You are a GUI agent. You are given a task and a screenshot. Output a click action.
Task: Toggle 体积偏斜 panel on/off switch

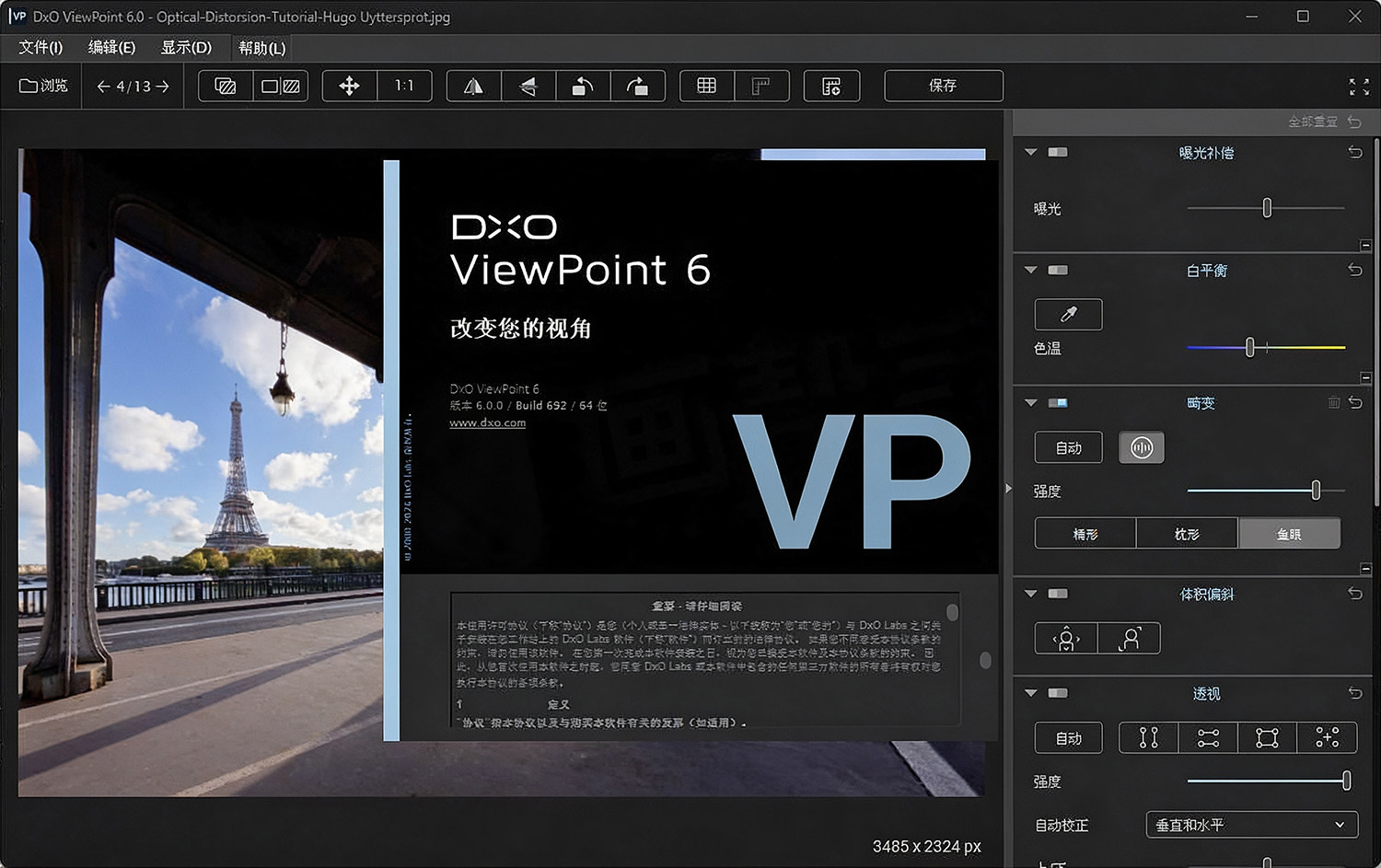[x=1058, y=594]
